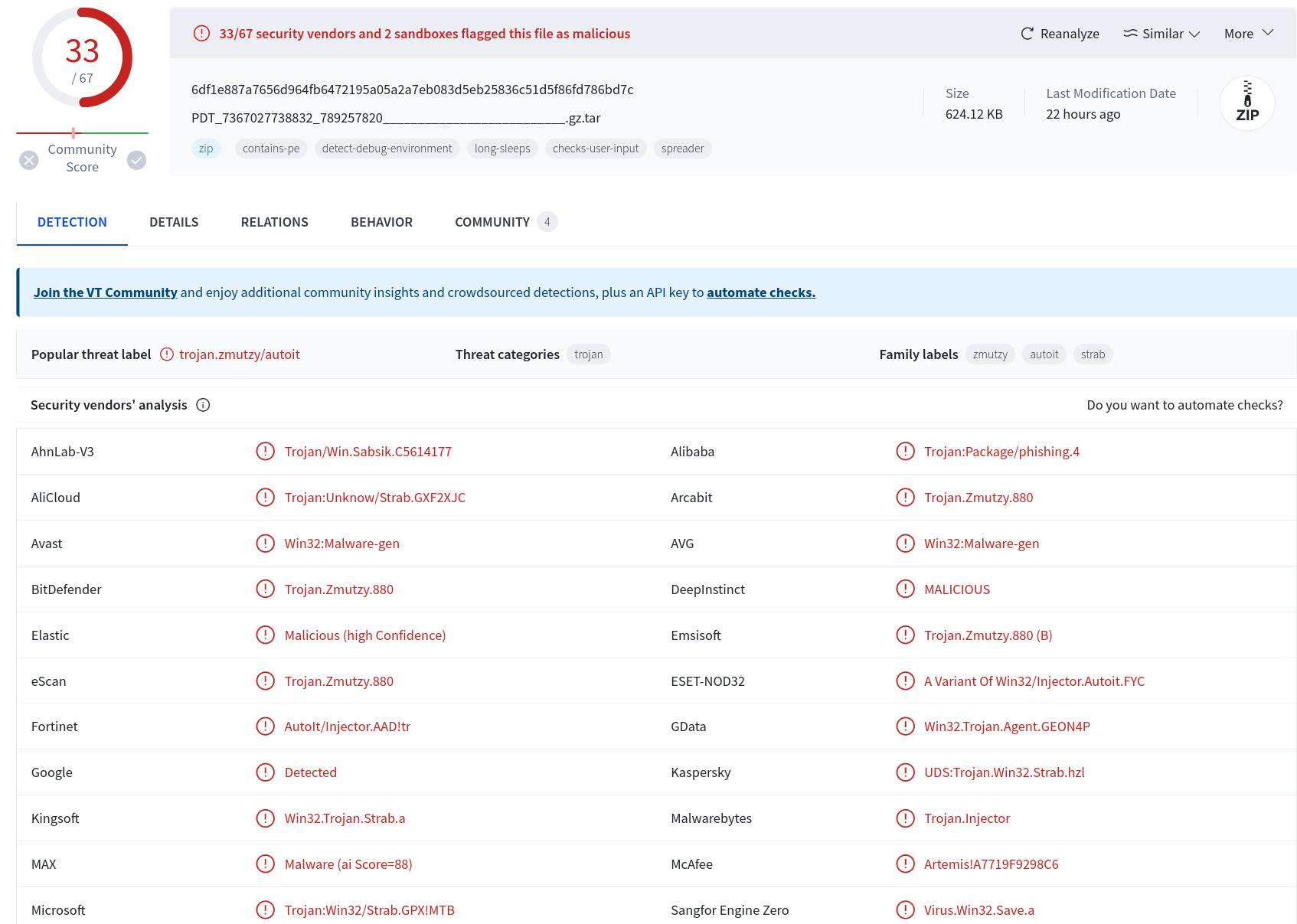Click the 22 hours ago modification value
1297x924 pixels.
(x=1083, y=114)
